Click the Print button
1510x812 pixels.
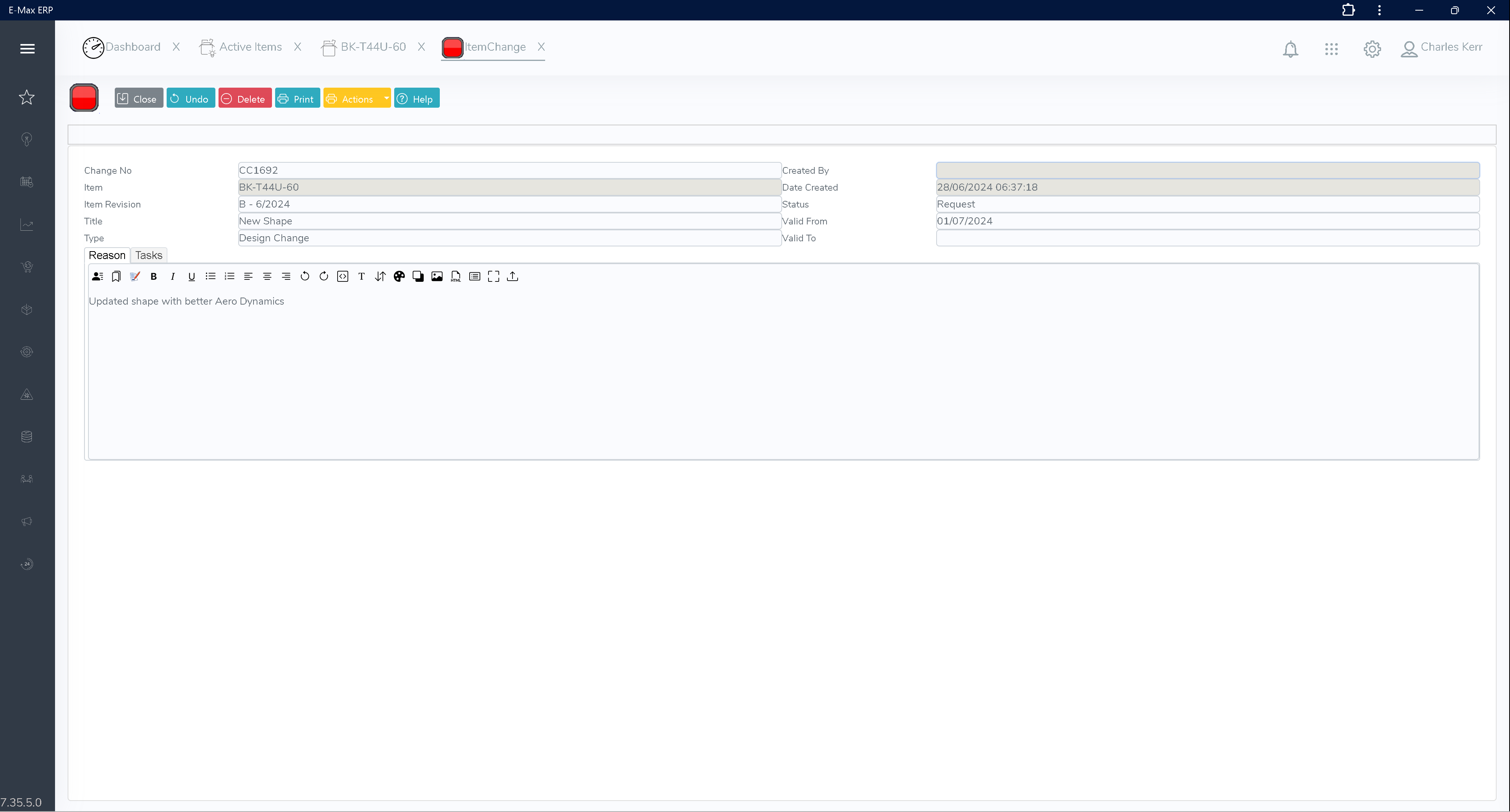[297, 99]
